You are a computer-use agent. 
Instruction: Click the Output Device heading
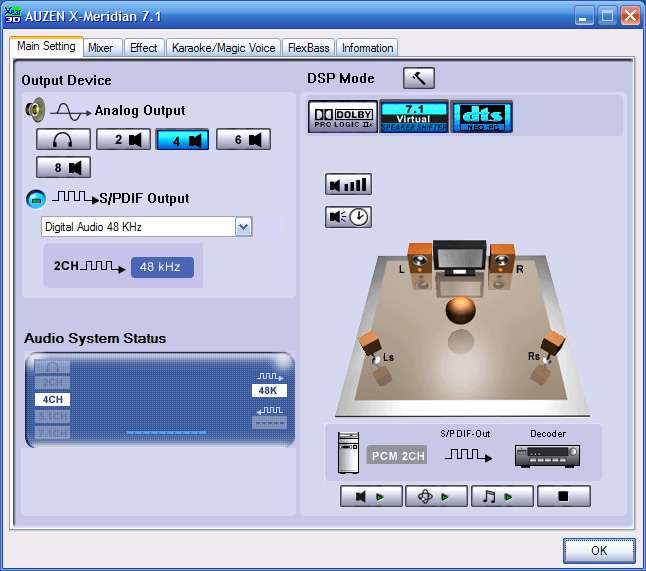click(x=66, y=80)
